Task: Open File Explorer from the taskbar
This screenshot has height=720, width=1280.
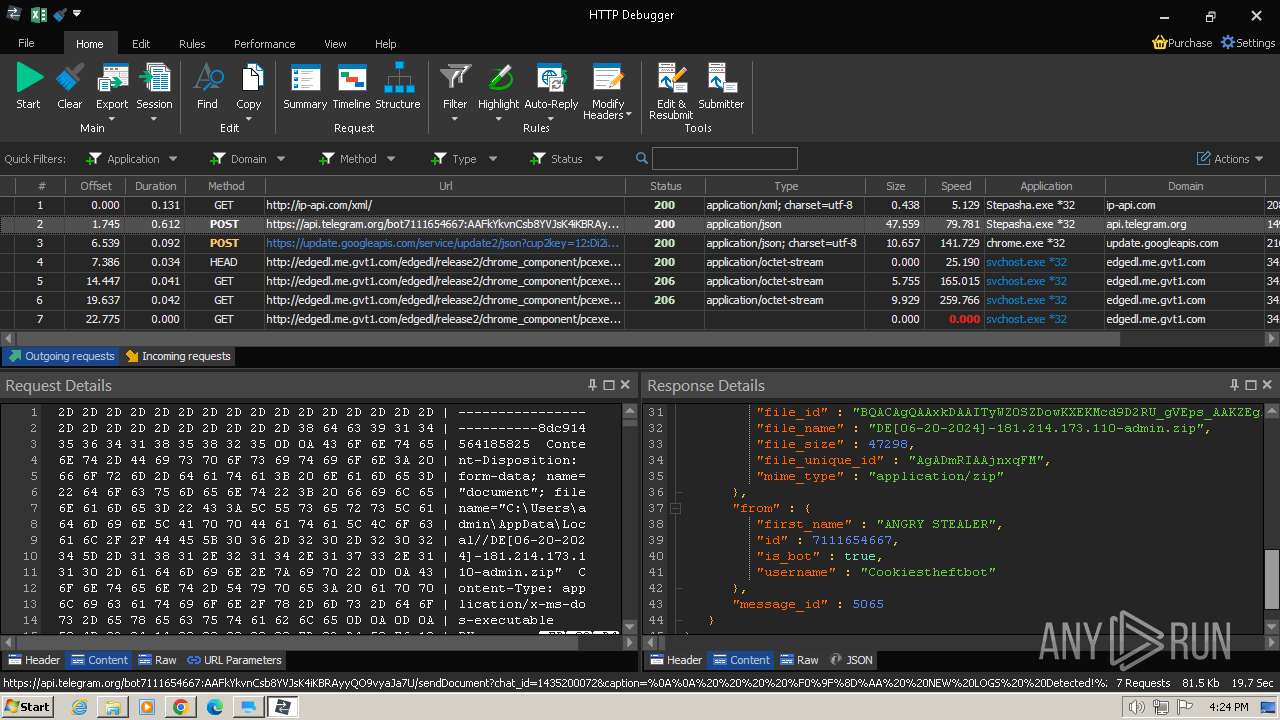Action: coord(113,707)
